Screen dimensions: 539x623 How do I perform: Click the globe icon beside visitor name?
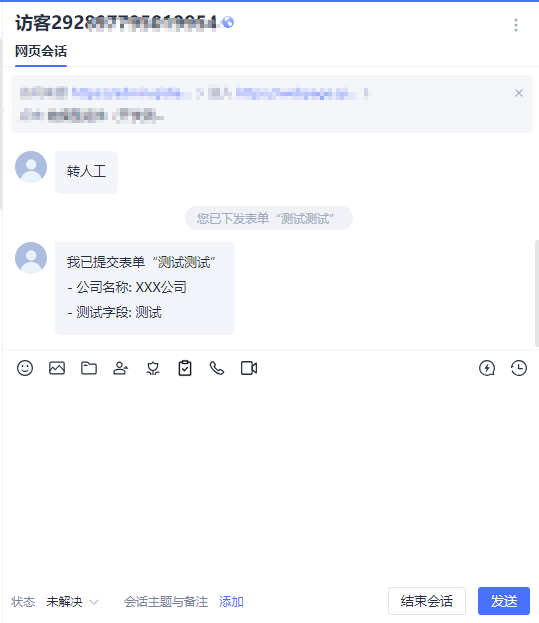(228, 22)
